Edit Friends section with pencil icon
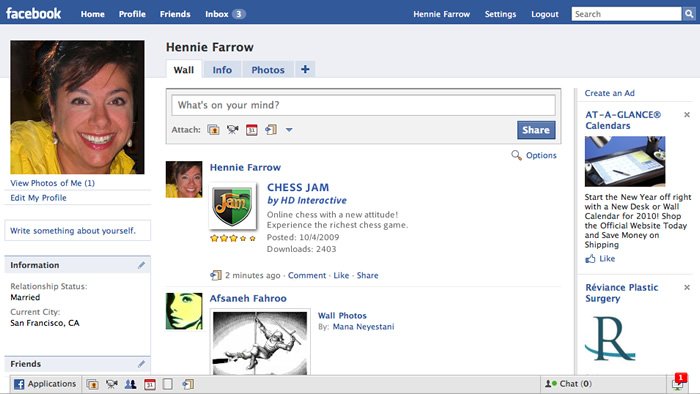Viewport: 700px width, 394px height. click(141, 364)
